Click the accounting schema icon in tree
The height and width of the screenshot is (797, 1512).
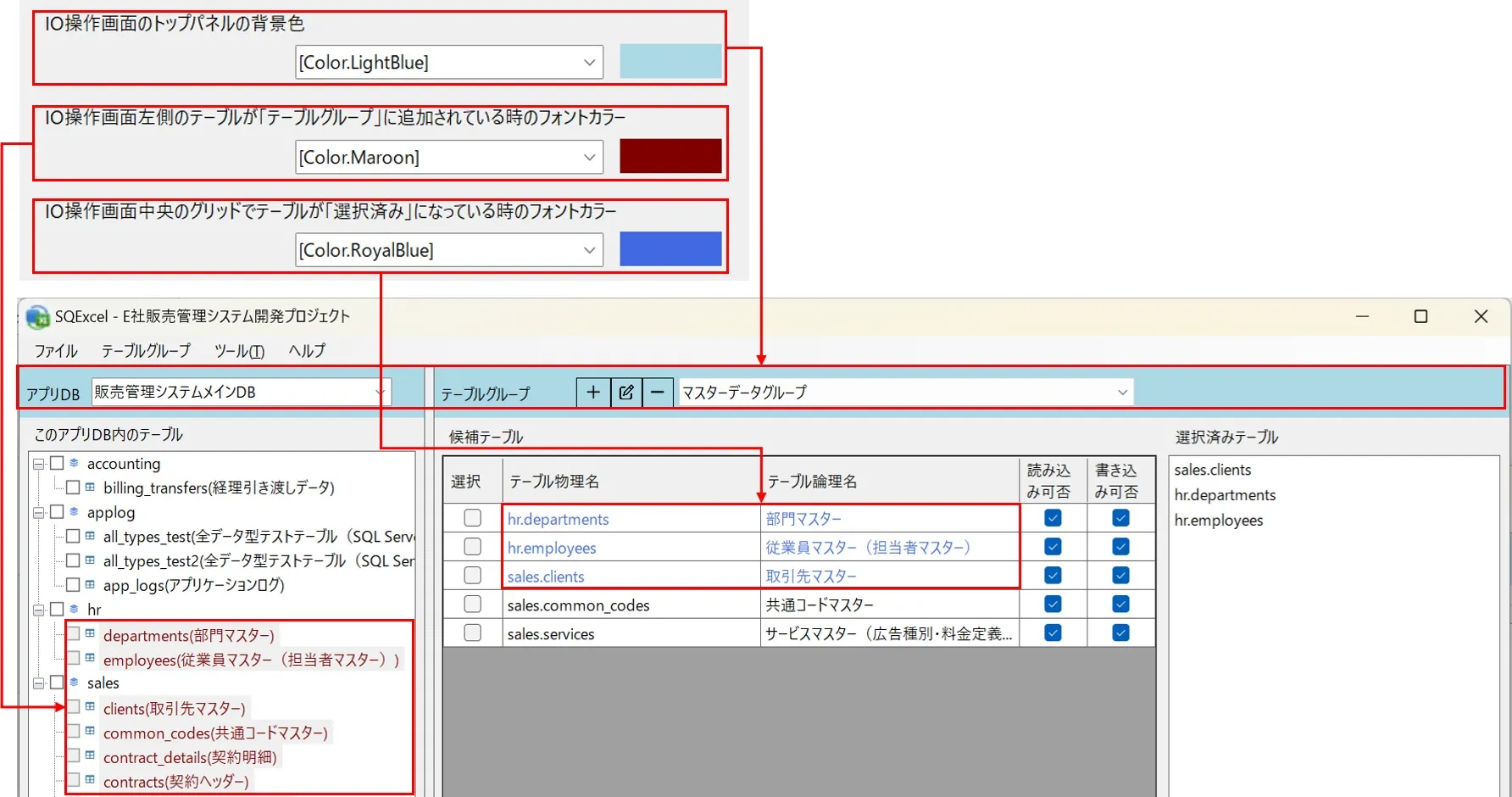click(75, 463)
